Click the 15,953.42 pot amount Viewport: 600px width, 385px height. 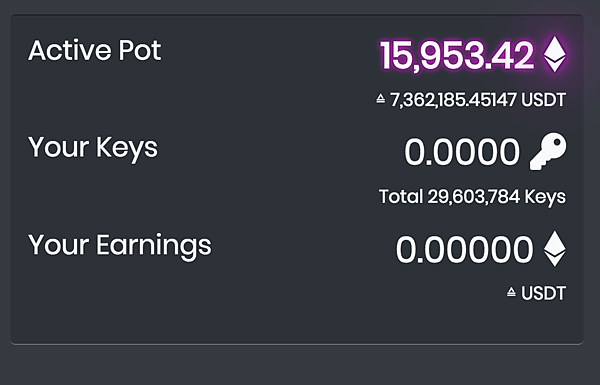point(457,55)
